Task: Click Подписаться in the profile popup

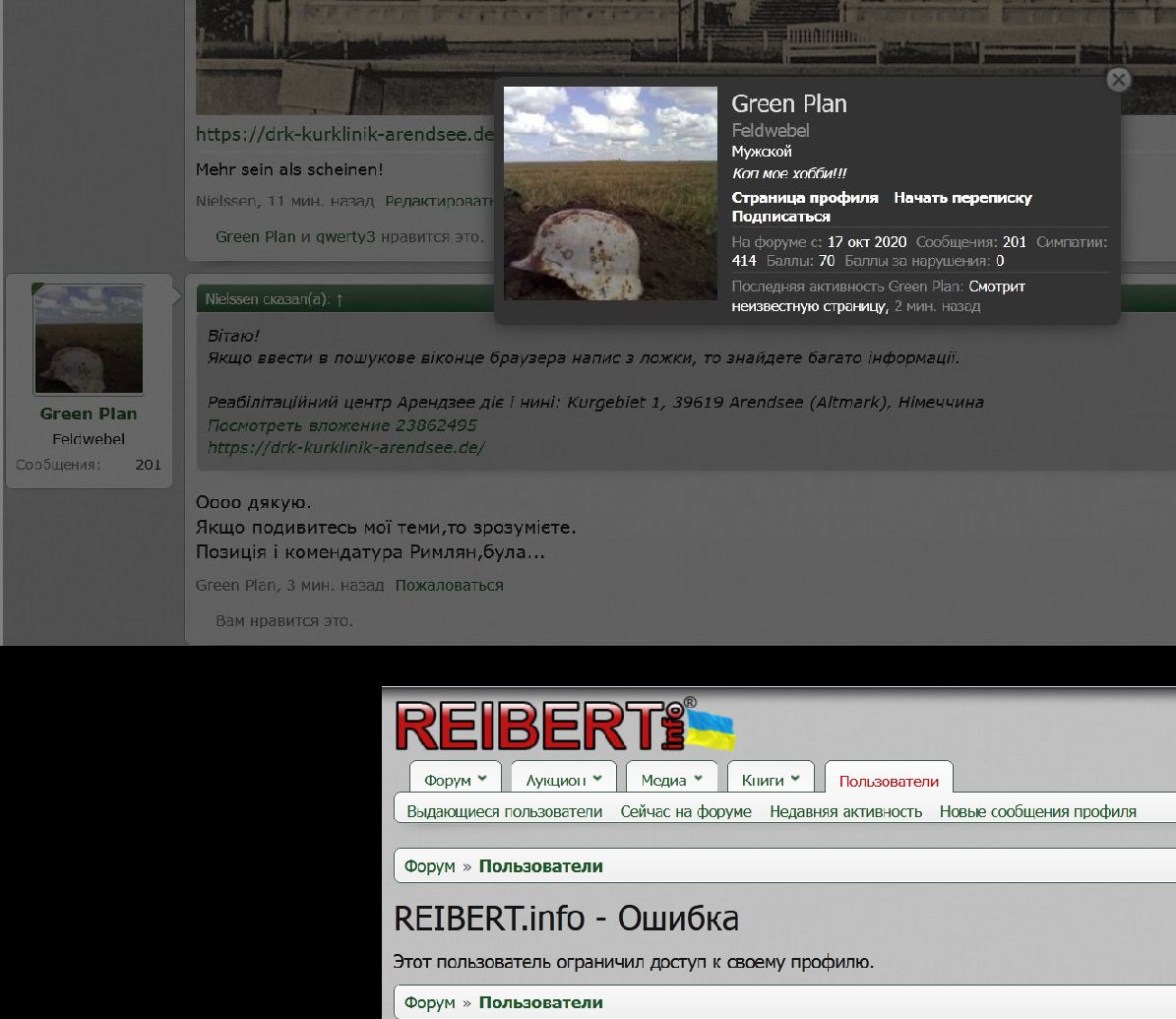Action: [780, 216]
